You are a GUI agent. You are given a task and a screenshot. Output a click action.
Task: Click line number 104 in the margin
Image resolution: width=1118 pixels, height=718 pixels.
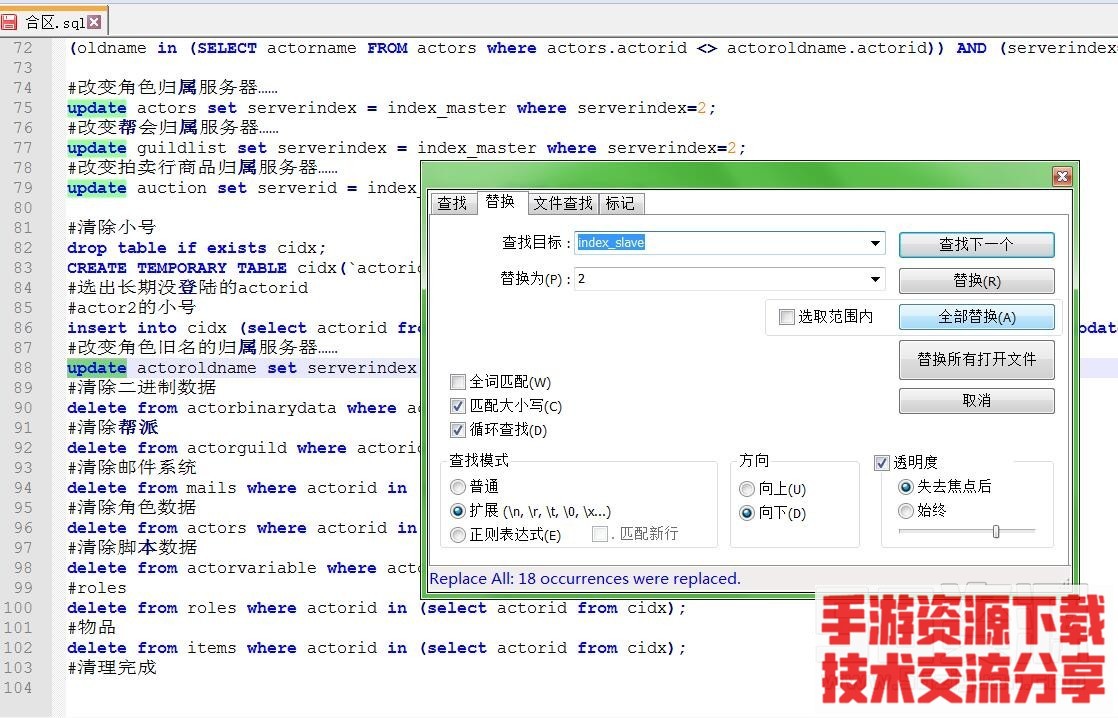point(18,688)
